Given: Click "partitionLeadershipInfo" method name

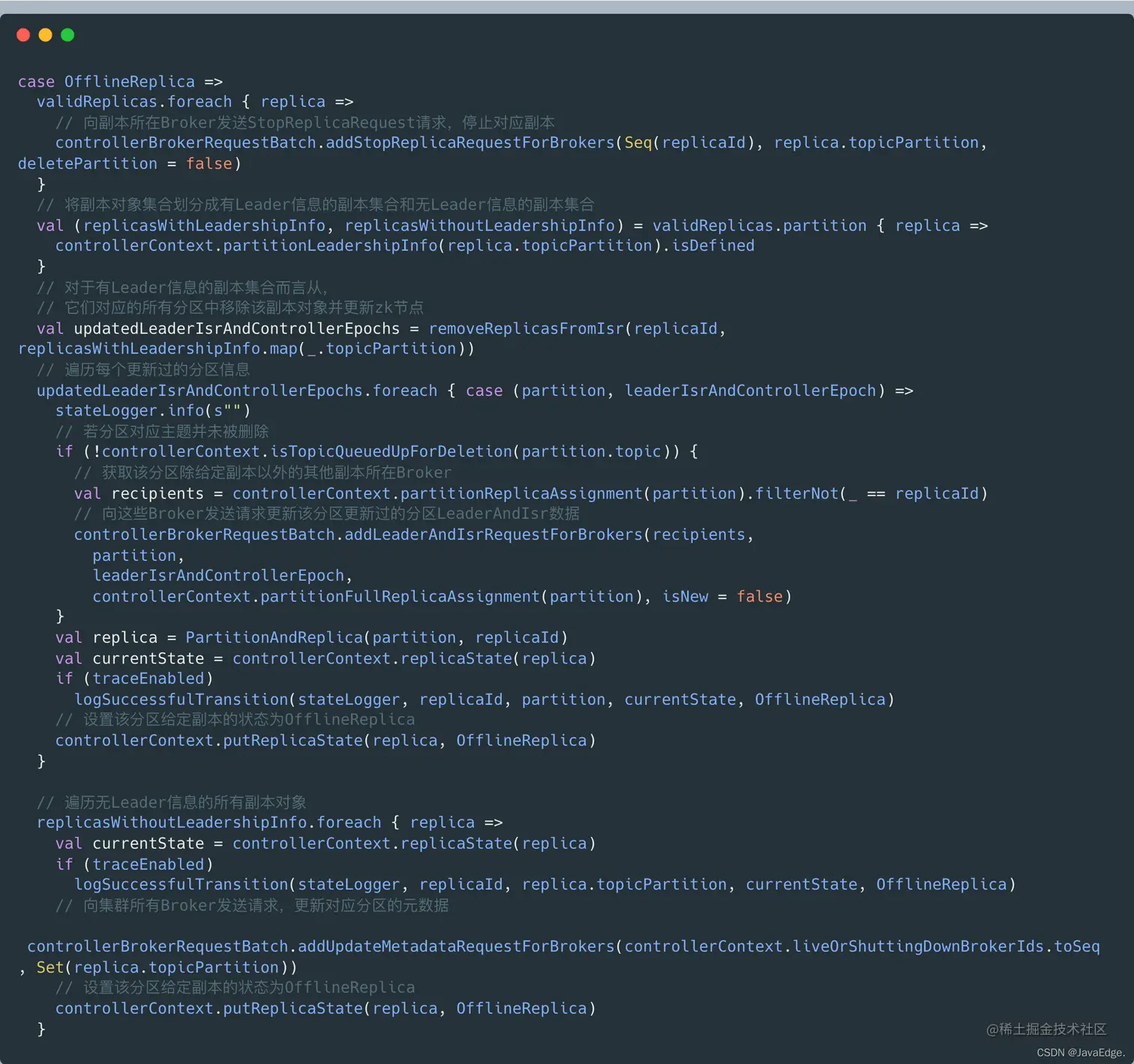Looking at the screenshot, I should pos(330,245).
